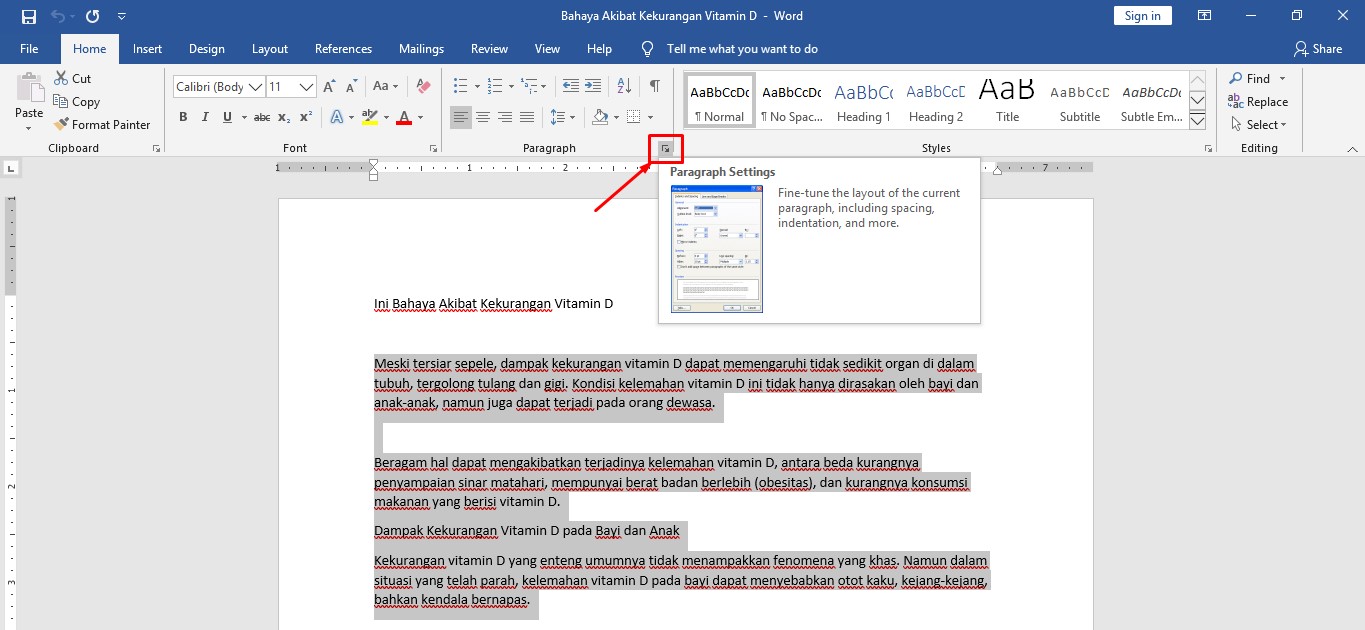
Task: Toggle Italic formatting on selection
Action: (x=206, y=117)
